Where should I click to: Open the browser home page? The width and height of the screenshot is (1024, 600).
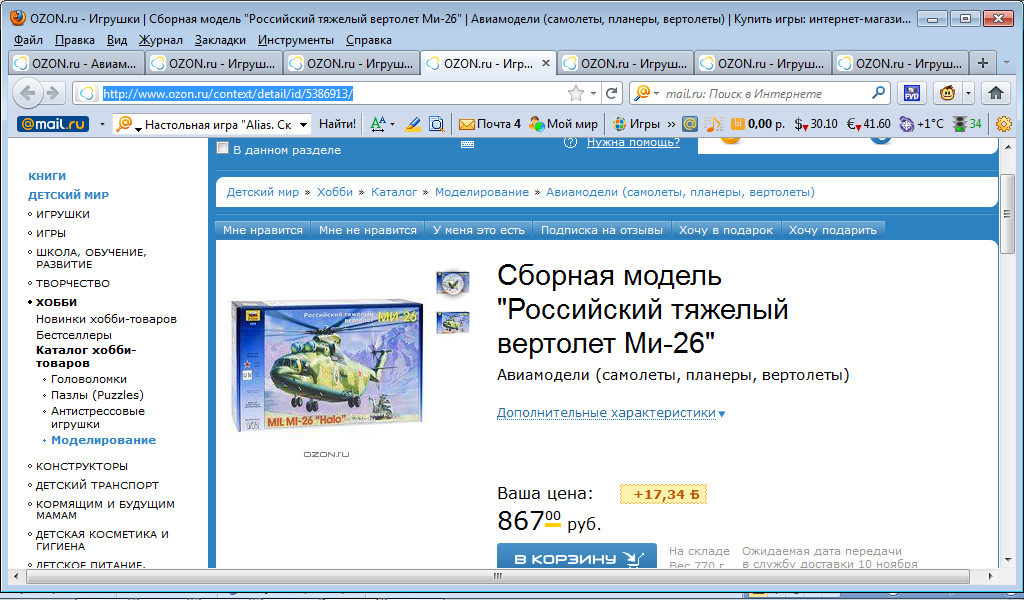click(995, 93)
